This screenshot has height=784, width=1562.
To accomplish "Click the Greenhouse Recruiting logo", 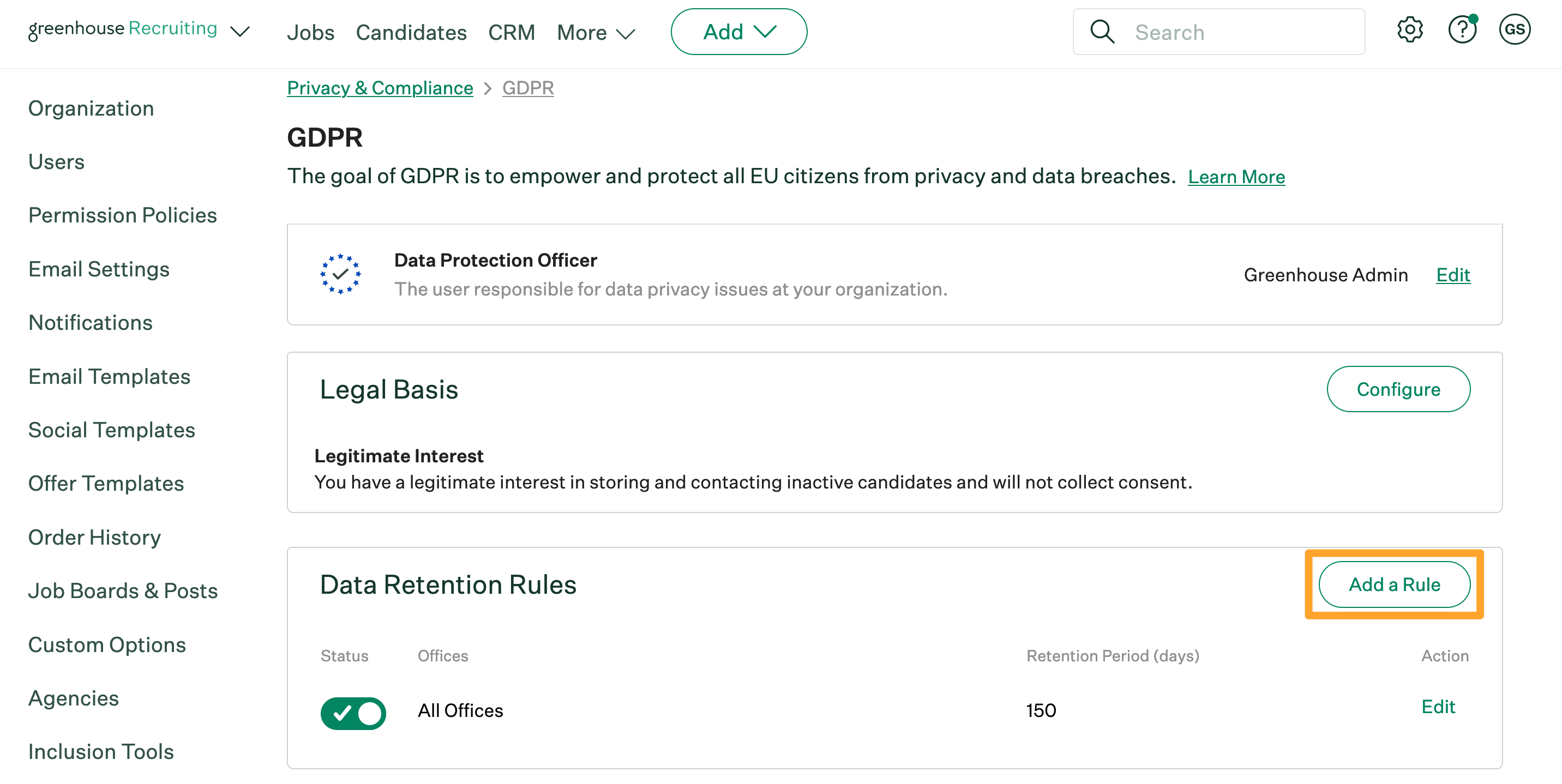I will pyautogui.click(x=123, y=28).
